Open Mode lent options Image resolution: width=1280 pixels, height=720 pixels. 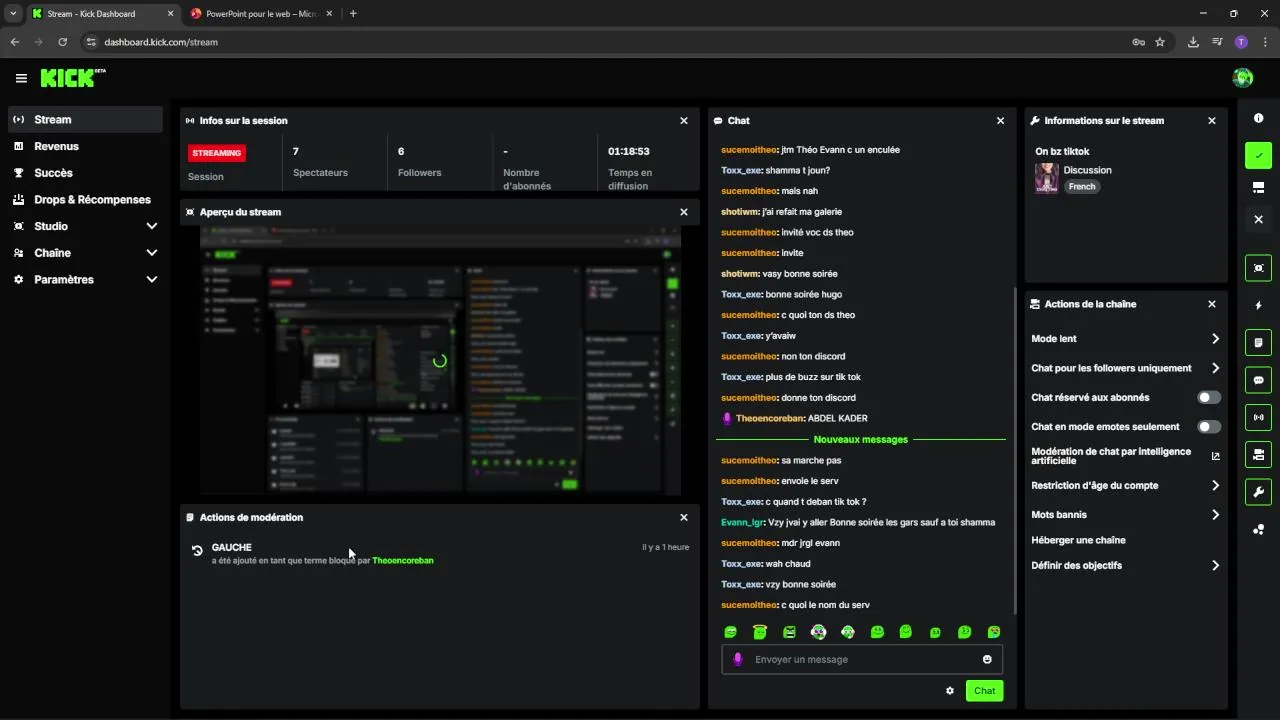(x=1126, y=339)
